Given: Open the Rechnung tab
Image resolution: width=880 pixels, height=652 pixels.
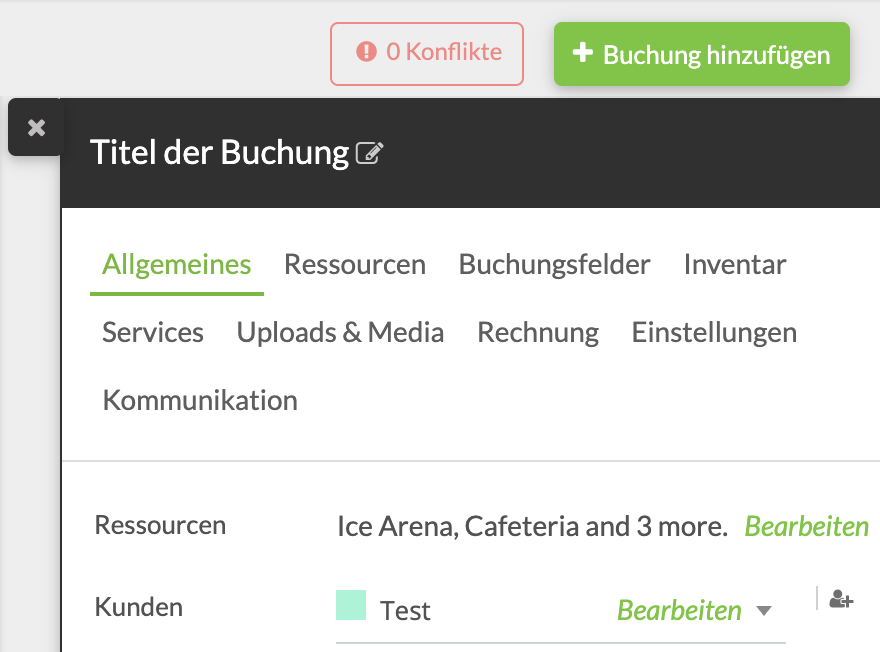Looking at the screenshot, I should [x=538, y=333].
